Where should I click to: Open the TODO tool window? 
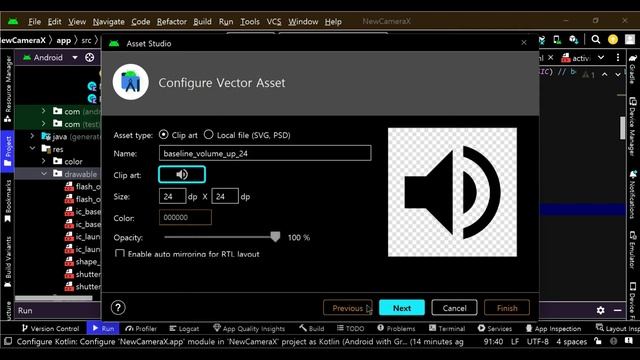coord(350,328)
